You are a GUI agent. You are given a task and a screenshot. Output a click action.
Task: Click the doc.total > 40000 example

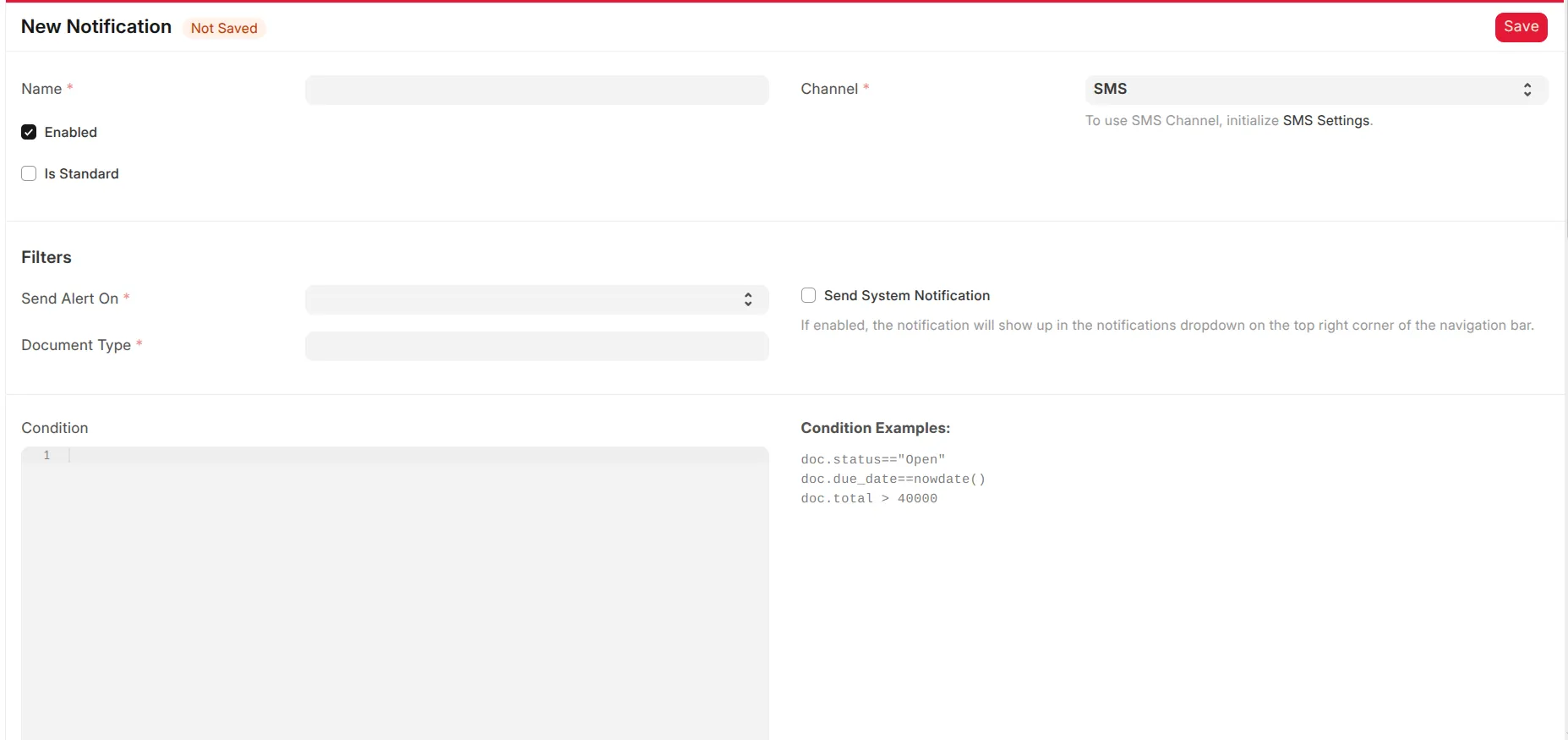coord(868,498)
